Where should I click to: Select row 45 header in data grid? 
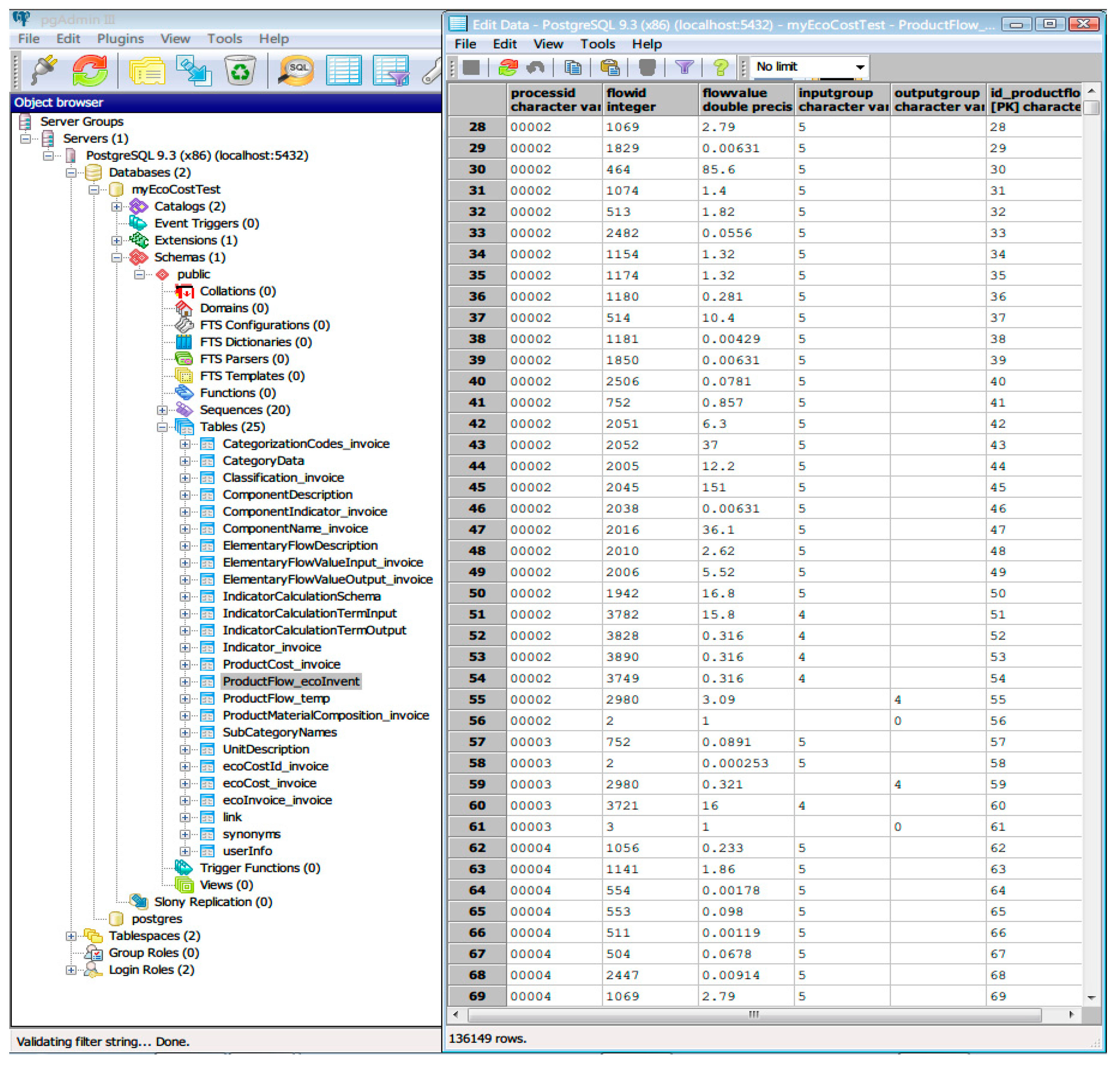[477, 488]
